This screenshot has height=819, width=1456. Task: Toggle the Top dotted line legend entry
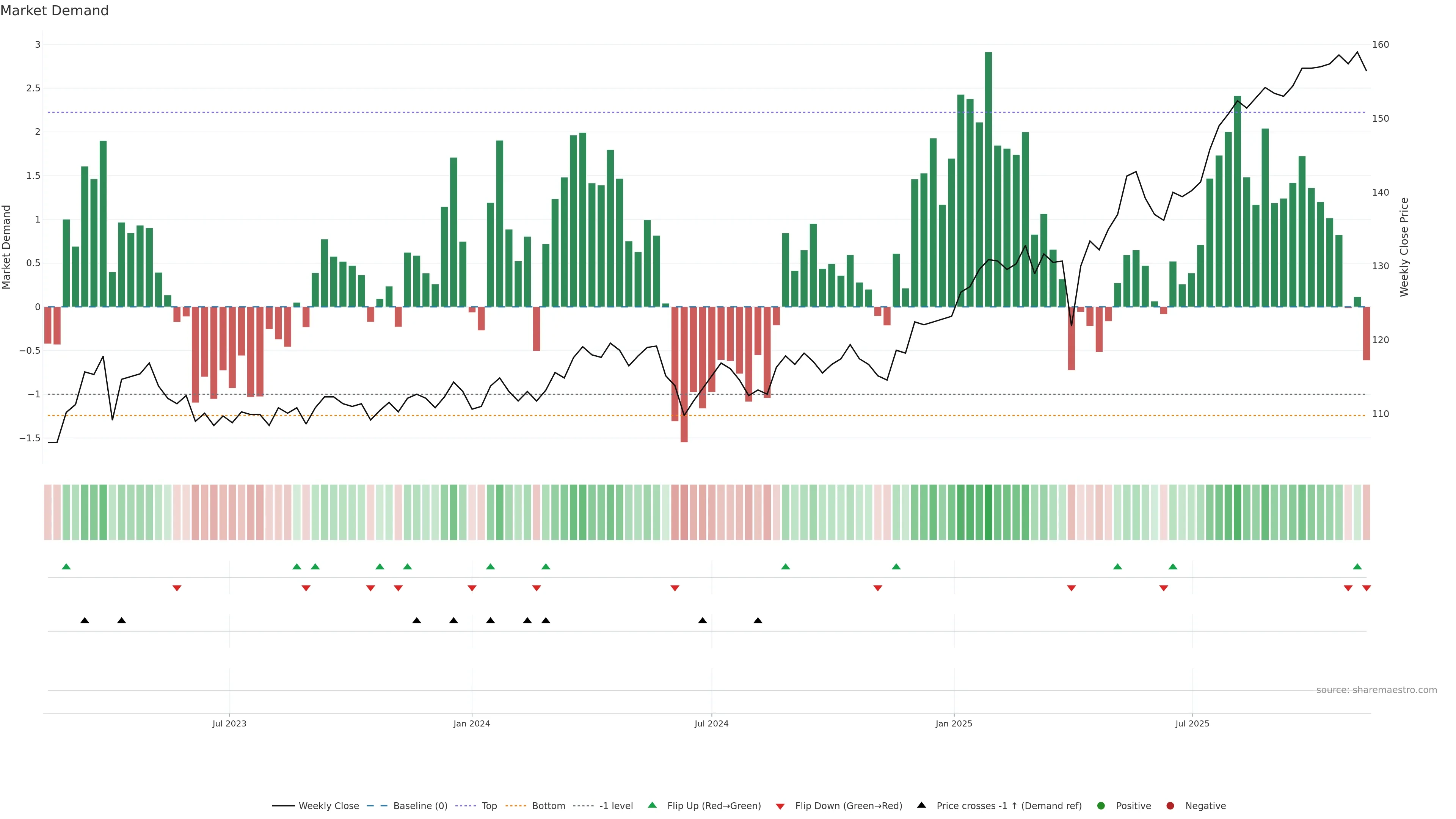[489, 806]
